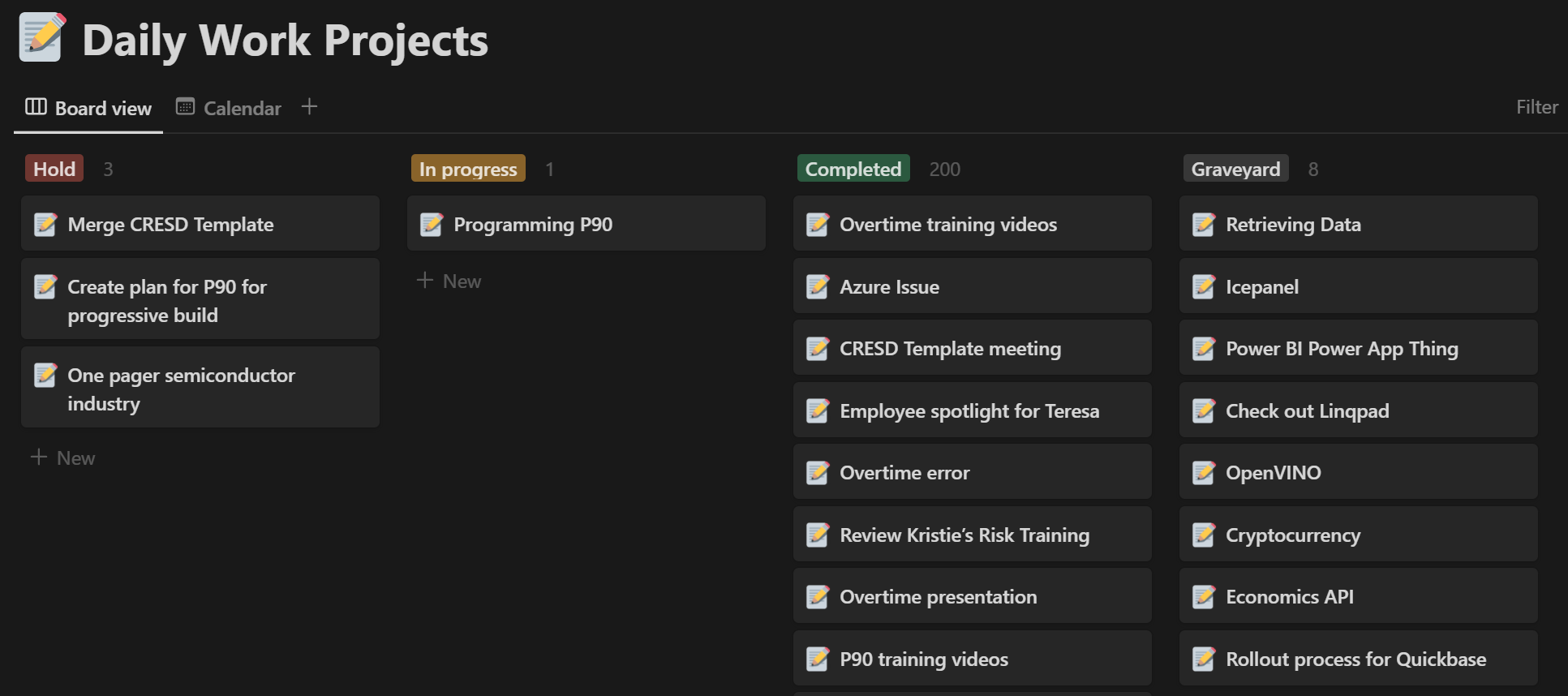Click memo icon on Check out Linqpad card
Screen dimensions: 1568x696
1204,410
